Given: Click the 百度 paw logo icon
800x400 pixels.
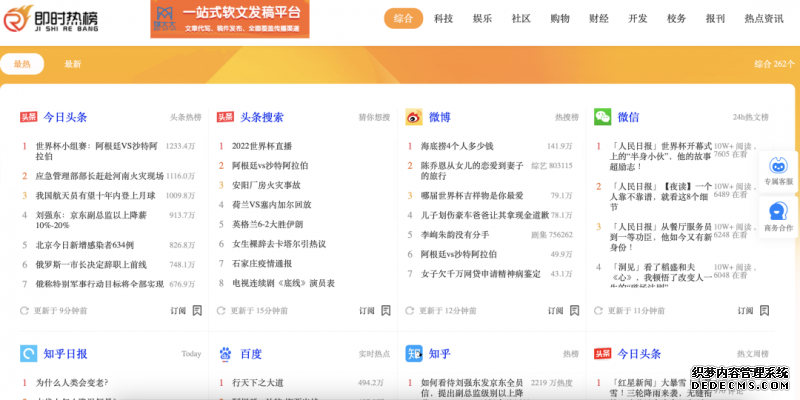Looking at the screenshot, I should (225, 354).
